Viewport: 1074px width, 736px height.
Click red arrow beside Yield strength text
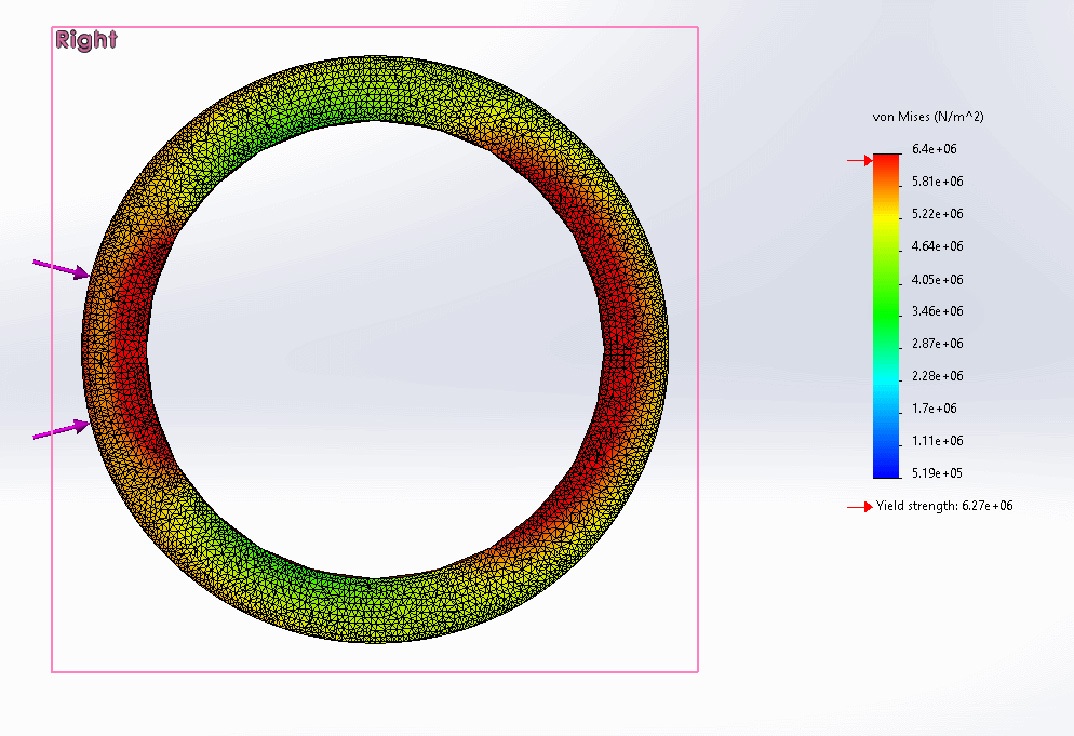tap(860, 507)
